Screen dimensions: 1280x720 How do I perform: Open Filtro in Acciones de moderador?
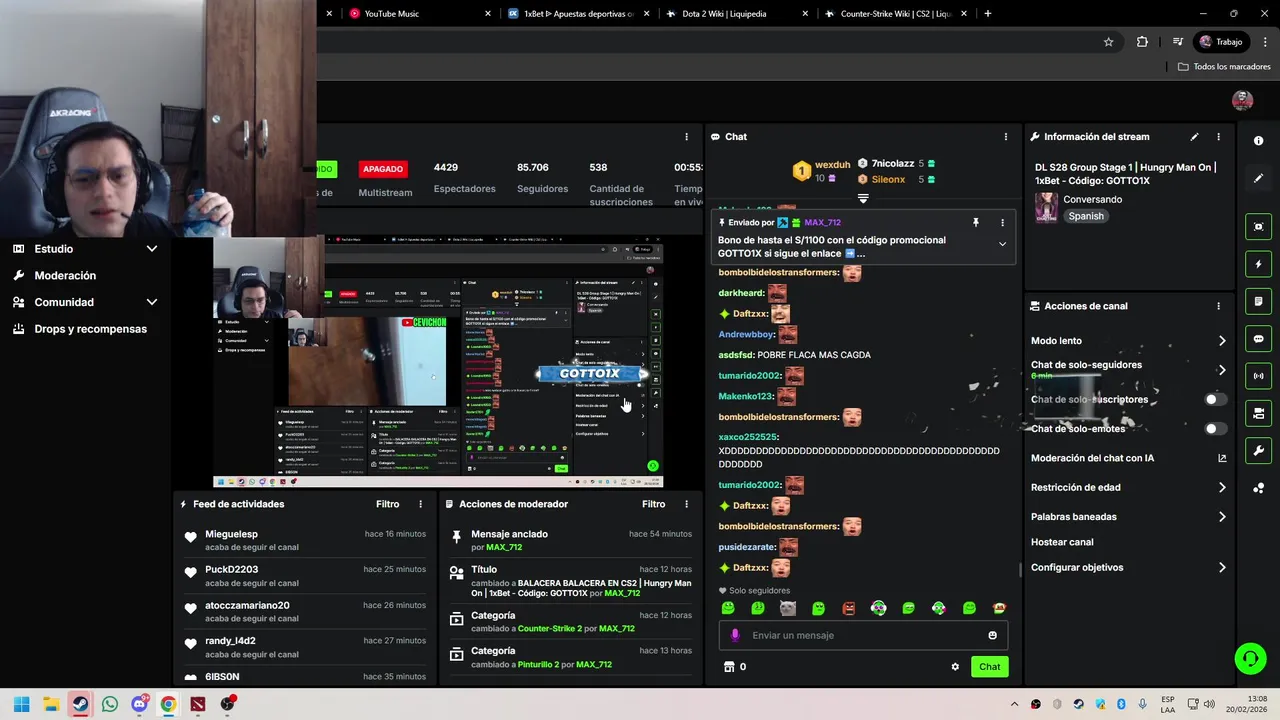[653, 504]
